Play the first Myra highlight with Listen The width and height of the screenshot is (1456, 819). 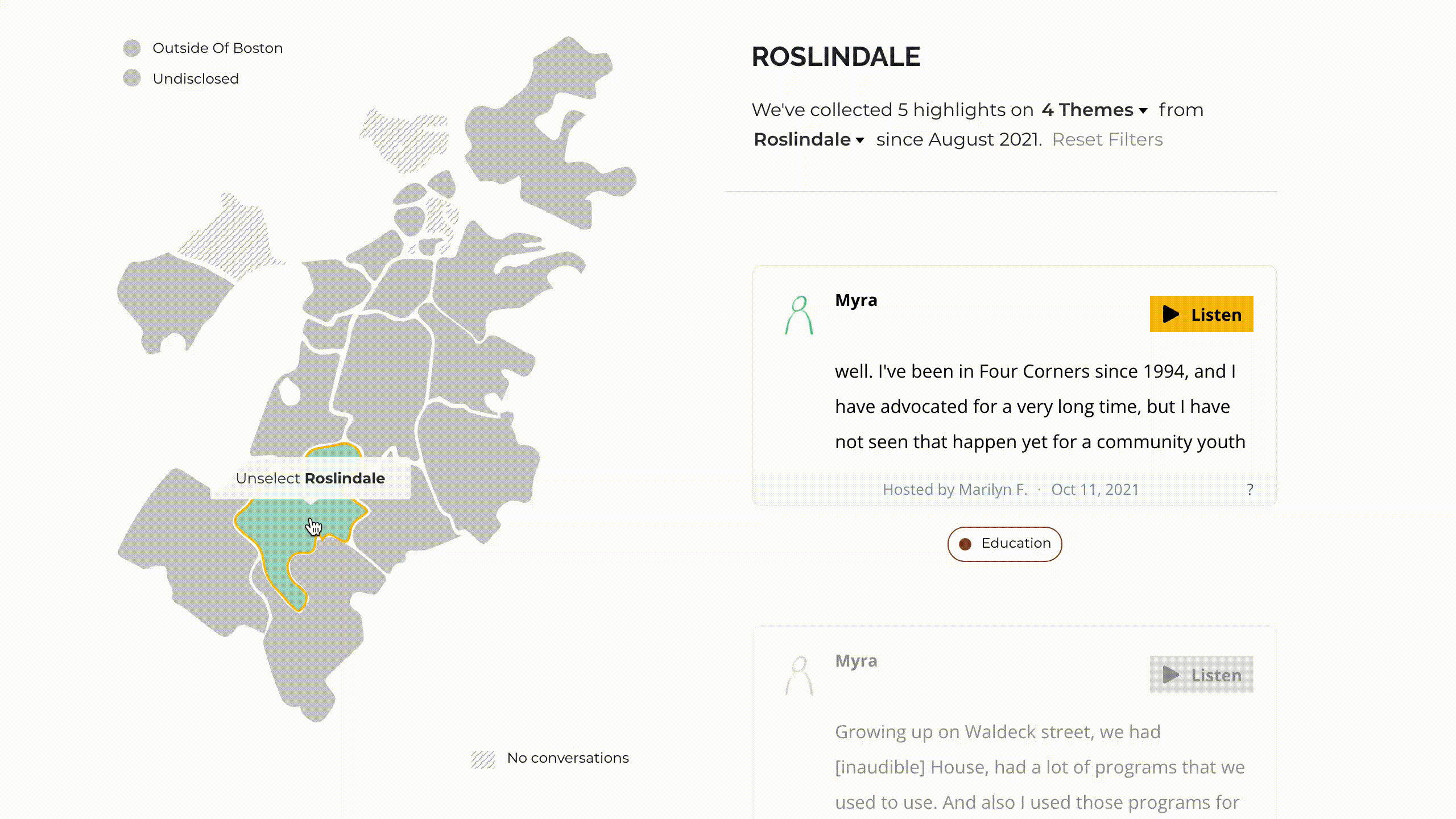point(1201,314)
